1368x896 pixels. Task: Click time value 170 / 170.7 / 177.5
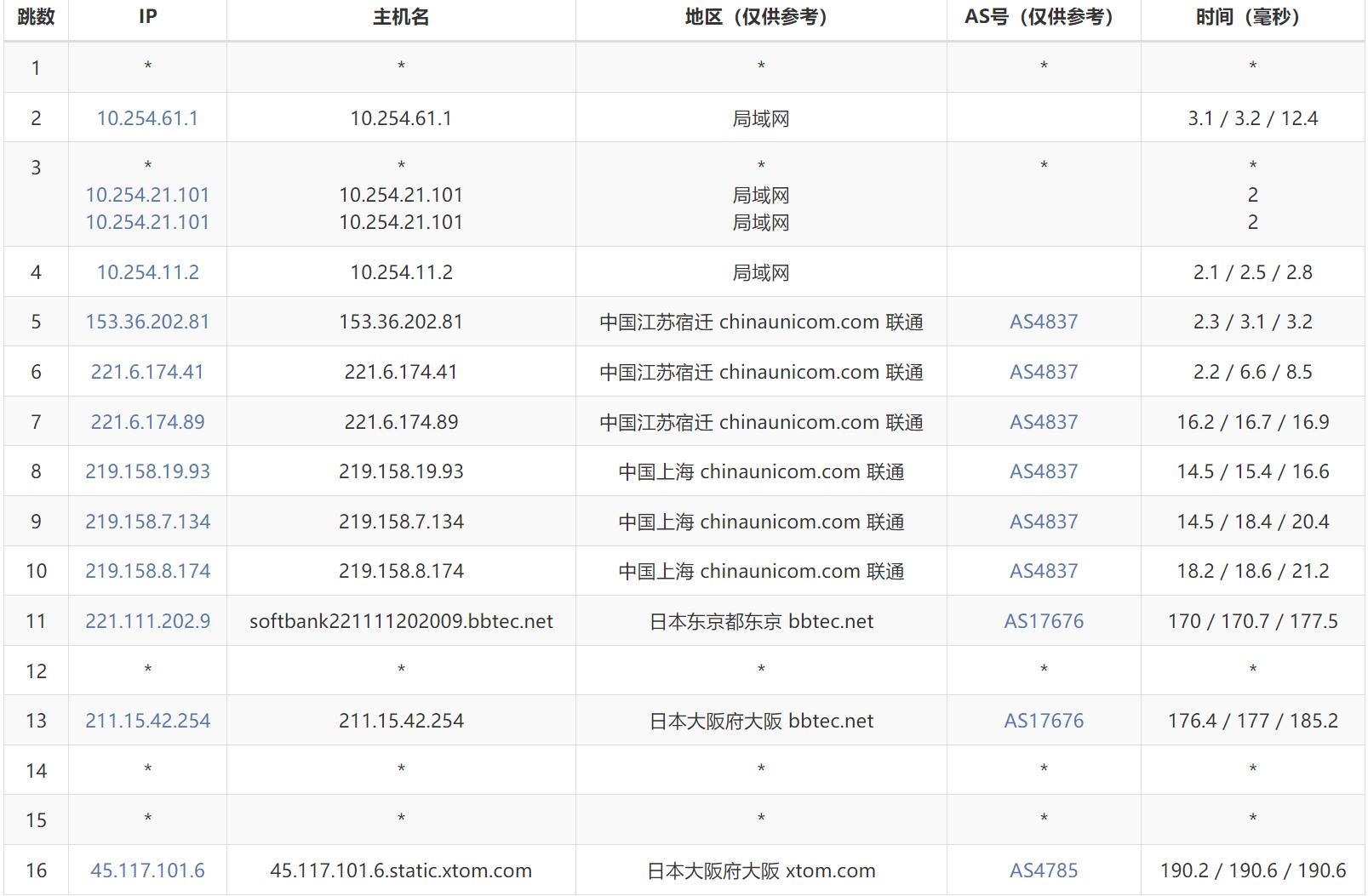(1252, 621)
